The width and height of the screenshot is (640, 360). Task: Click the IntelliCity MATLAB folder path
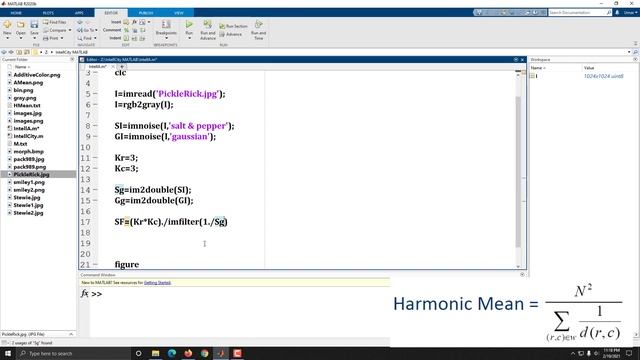click(71, 52)
